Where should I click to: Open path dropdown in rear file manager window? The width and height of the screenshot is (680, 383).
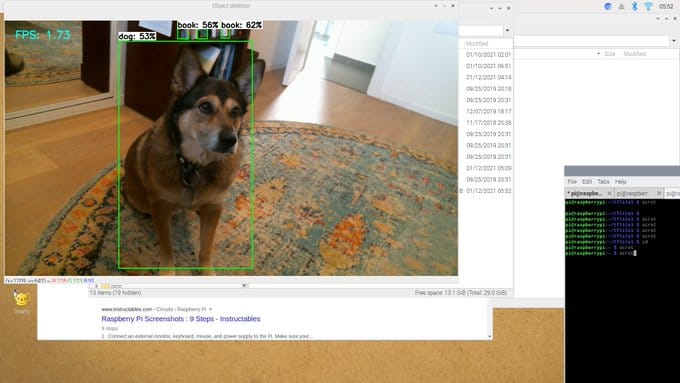[673, 41]
